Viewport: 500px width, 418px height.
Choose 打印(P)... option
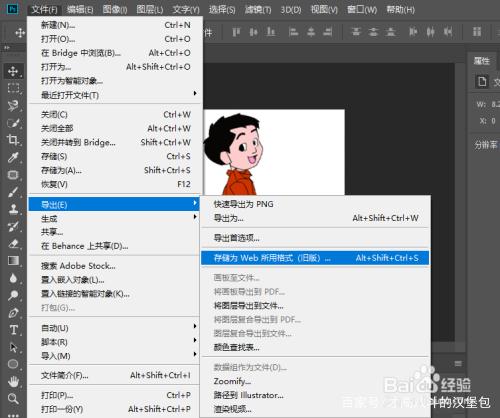[115, 395]
